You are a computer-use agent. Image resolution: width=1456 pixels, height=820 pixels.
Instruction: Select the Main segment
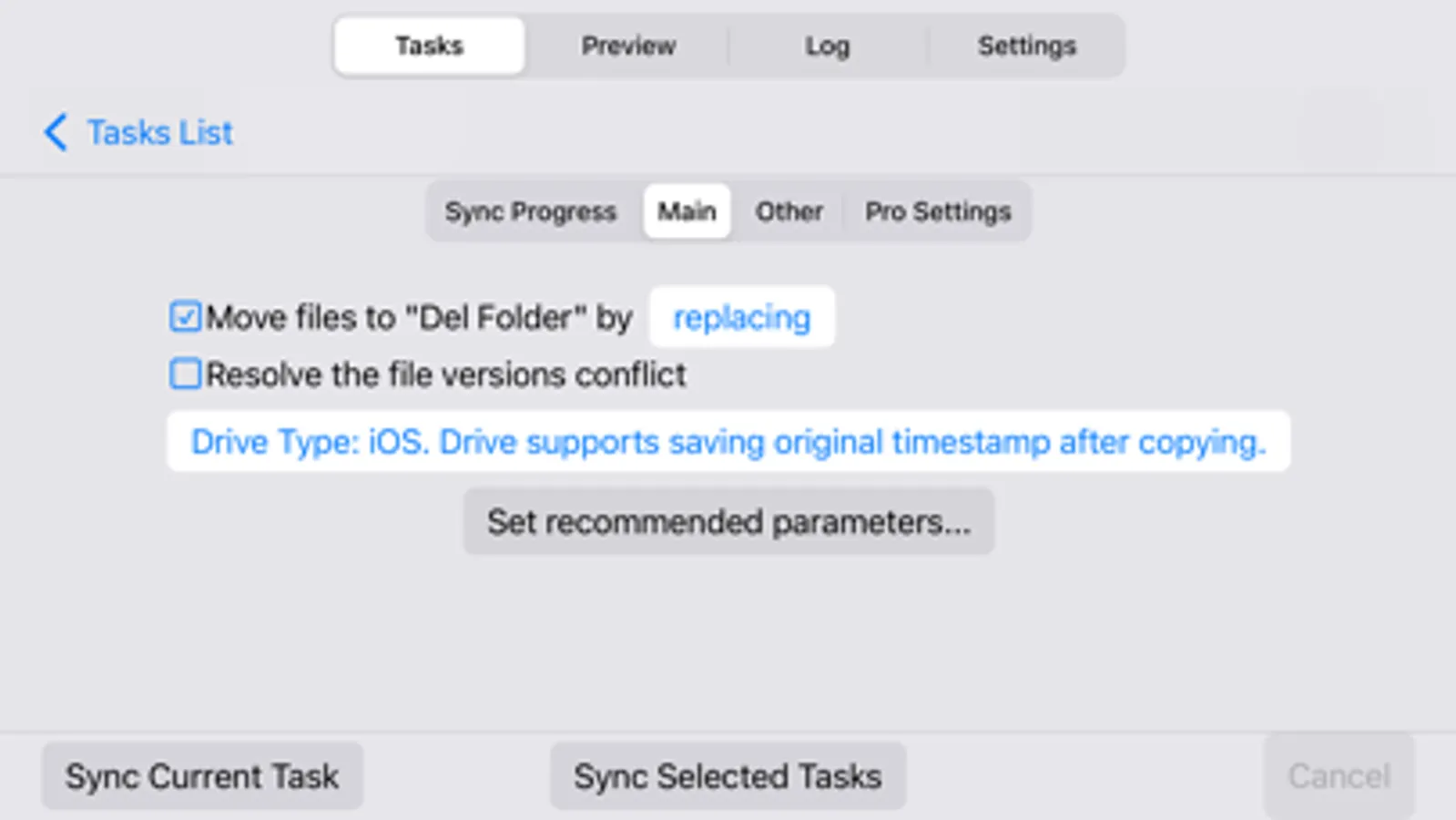pos(687,211)
